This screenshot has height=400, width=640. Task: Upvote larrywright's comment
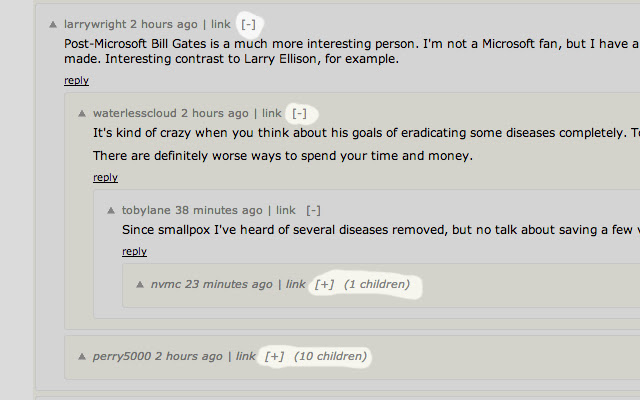point(53,24)
